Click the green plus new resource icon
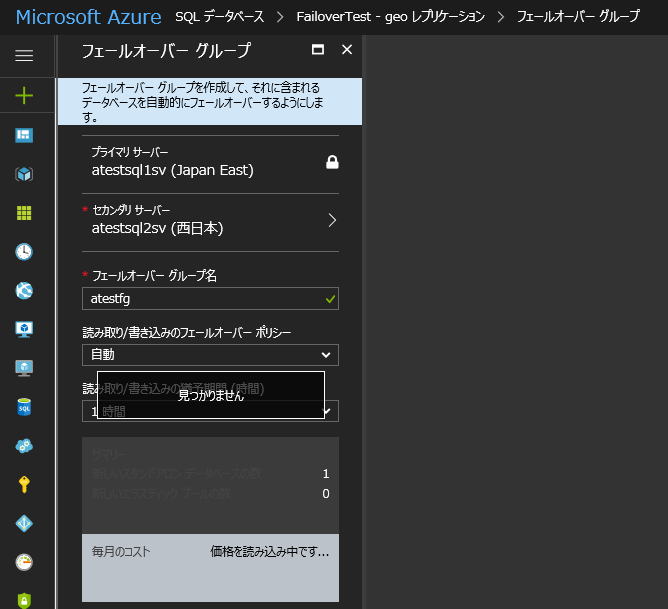Viewport: 668px width, 609px height. (24, 96)
